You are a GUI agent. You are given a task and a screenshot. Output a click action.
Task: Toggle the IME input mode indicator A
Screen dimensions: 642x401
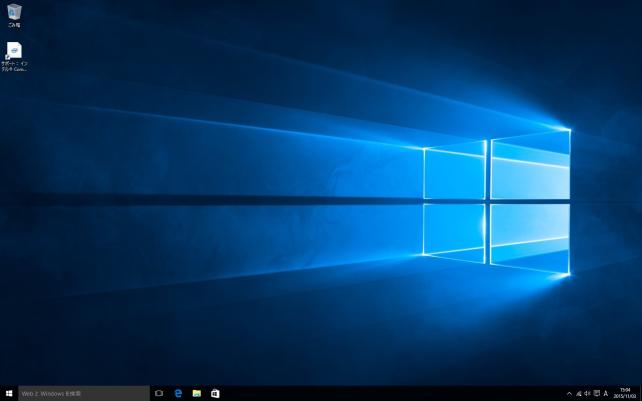click(x=606, y=394)
